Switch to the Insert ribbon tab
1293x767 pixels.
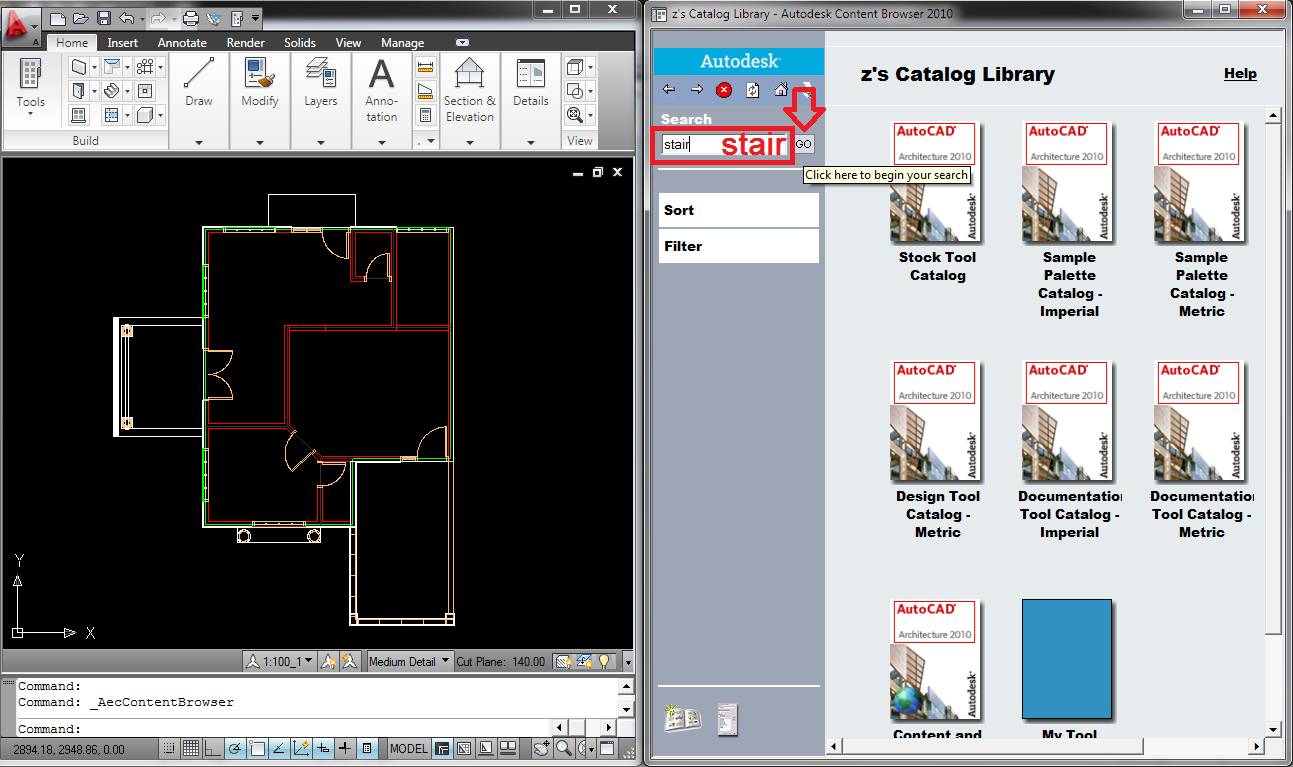(x=123, y=43)
